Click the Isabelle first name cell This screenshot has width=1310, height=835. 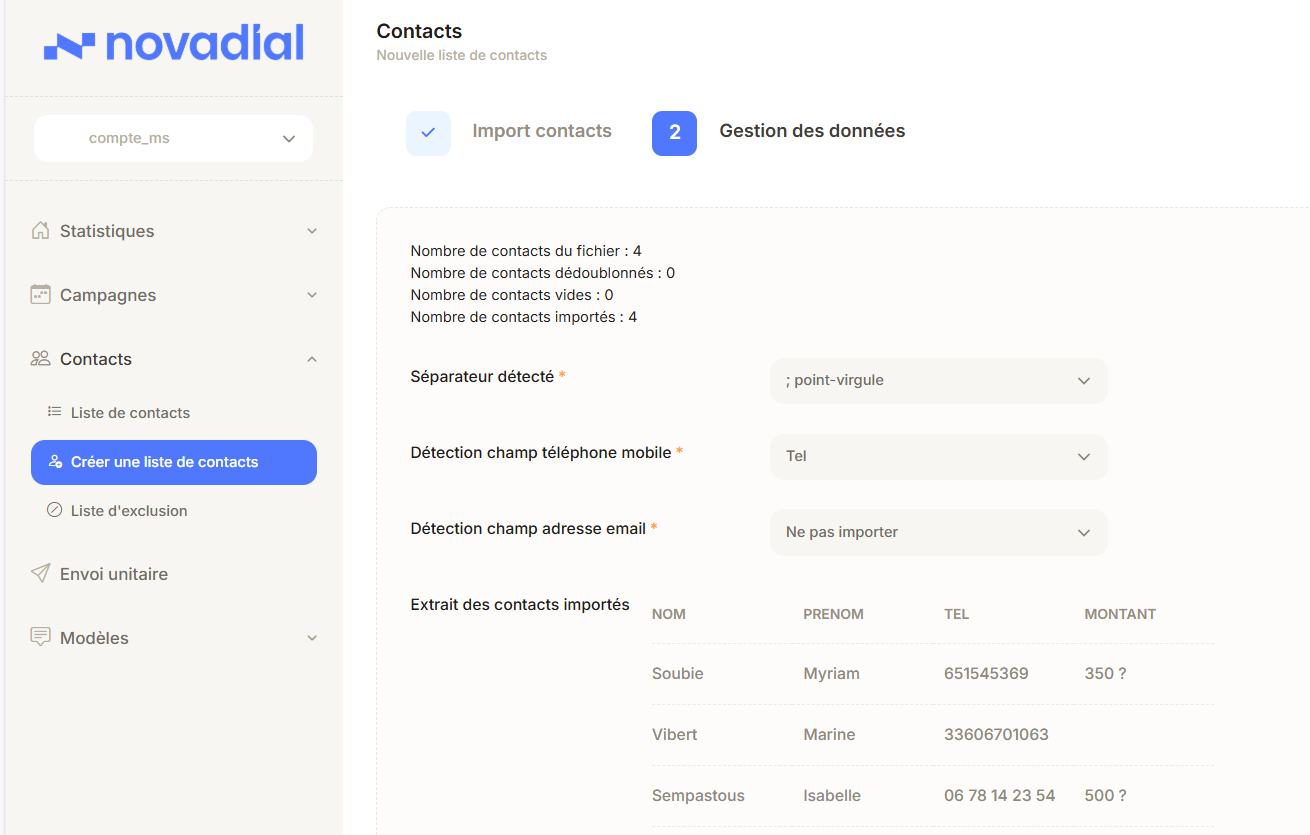pos(832,796)
